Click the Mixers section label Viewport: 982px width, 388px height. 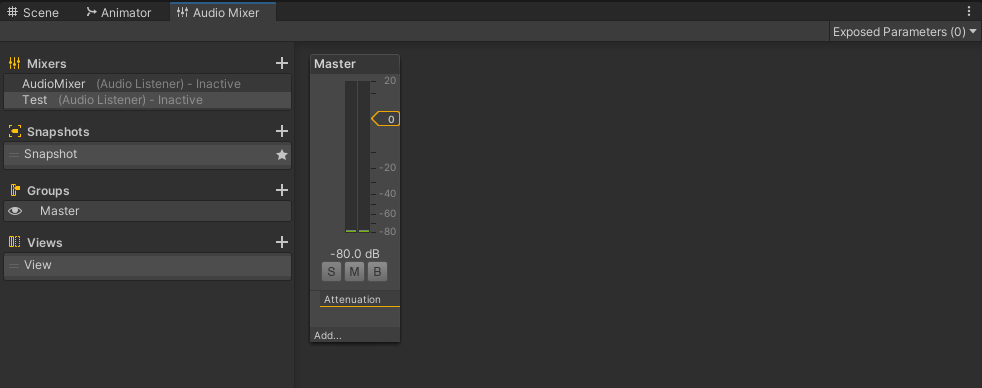click(46, 64)
